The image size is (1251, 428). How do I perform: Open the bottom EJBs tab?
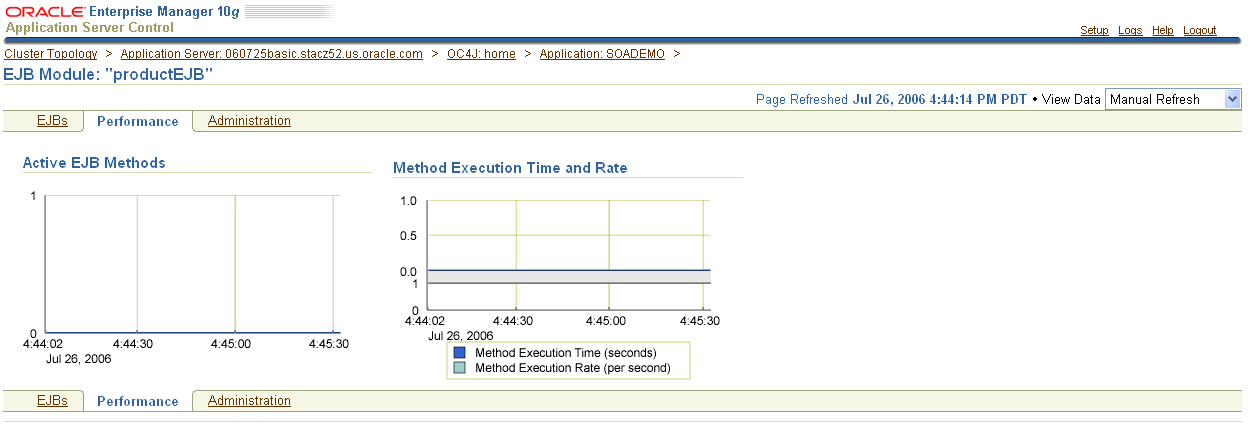(x=52, y=401)
